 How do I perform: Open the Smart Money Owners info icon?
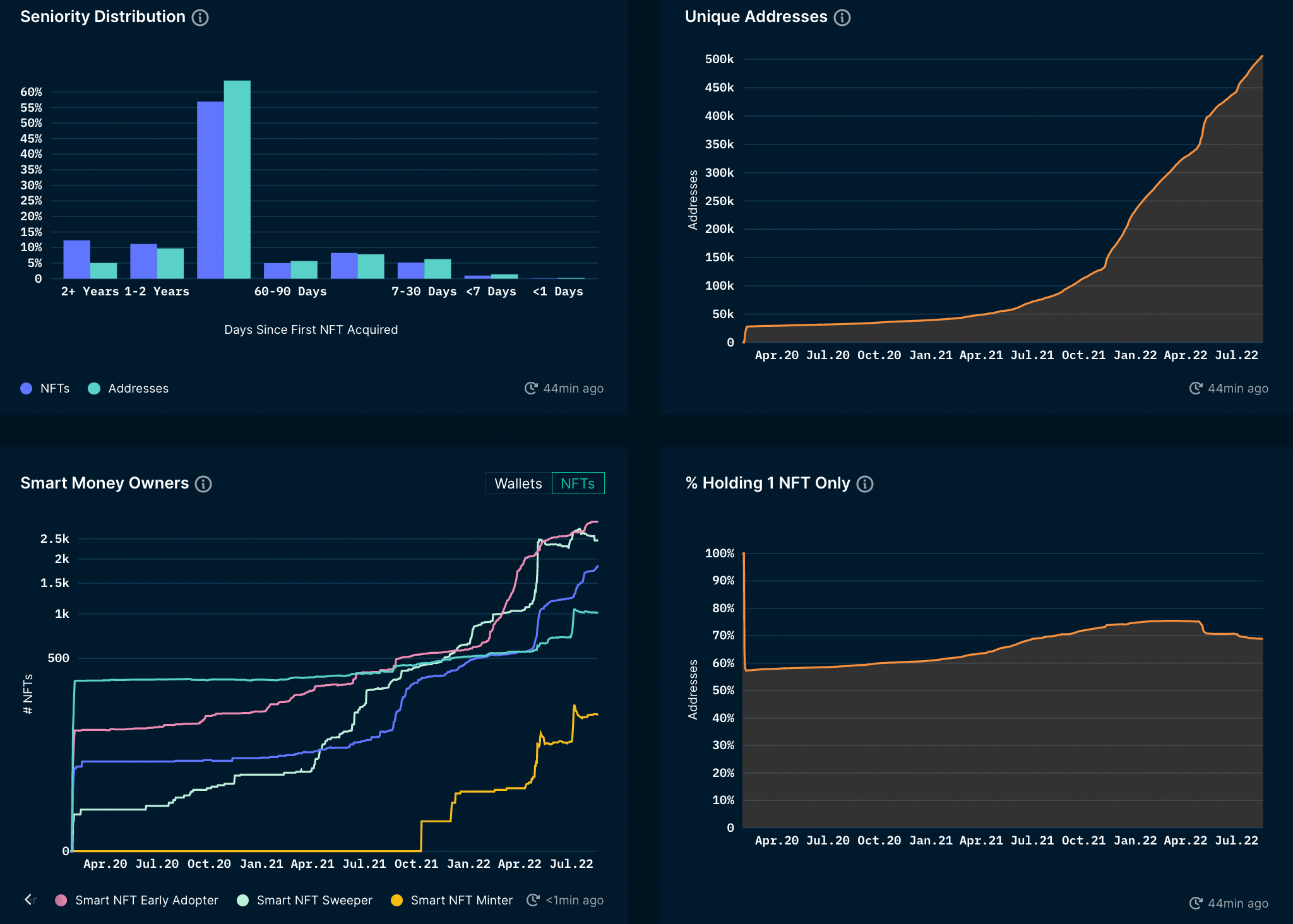(203, 484)
